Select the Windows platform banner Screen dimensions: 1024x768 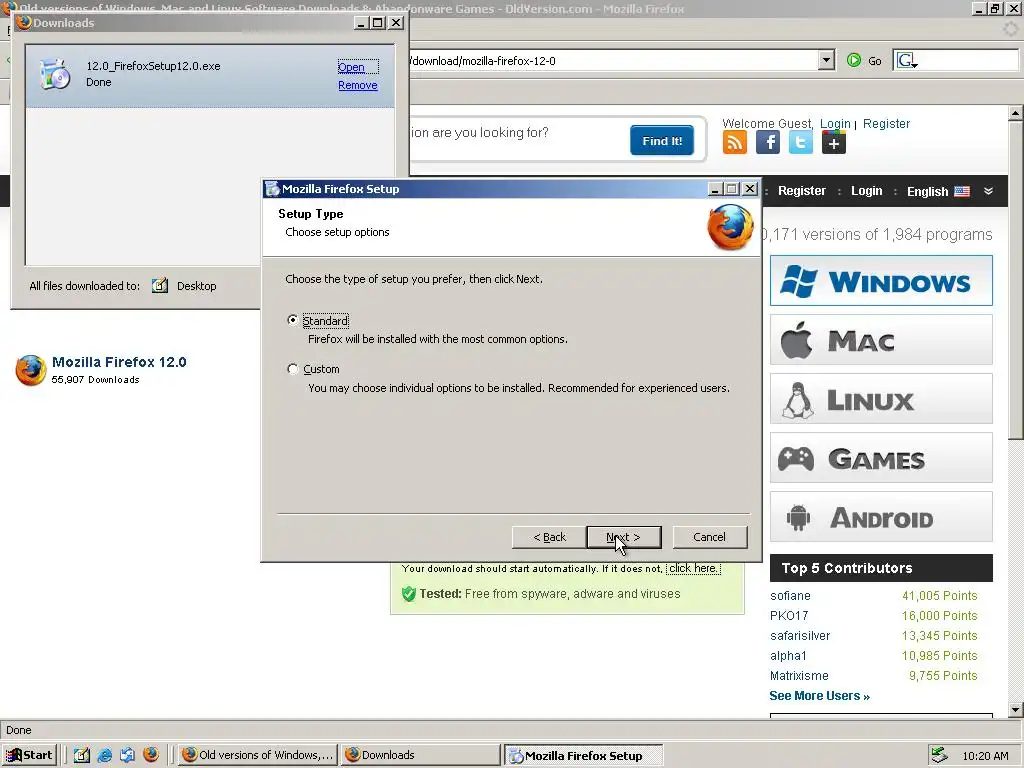[881, 281]
